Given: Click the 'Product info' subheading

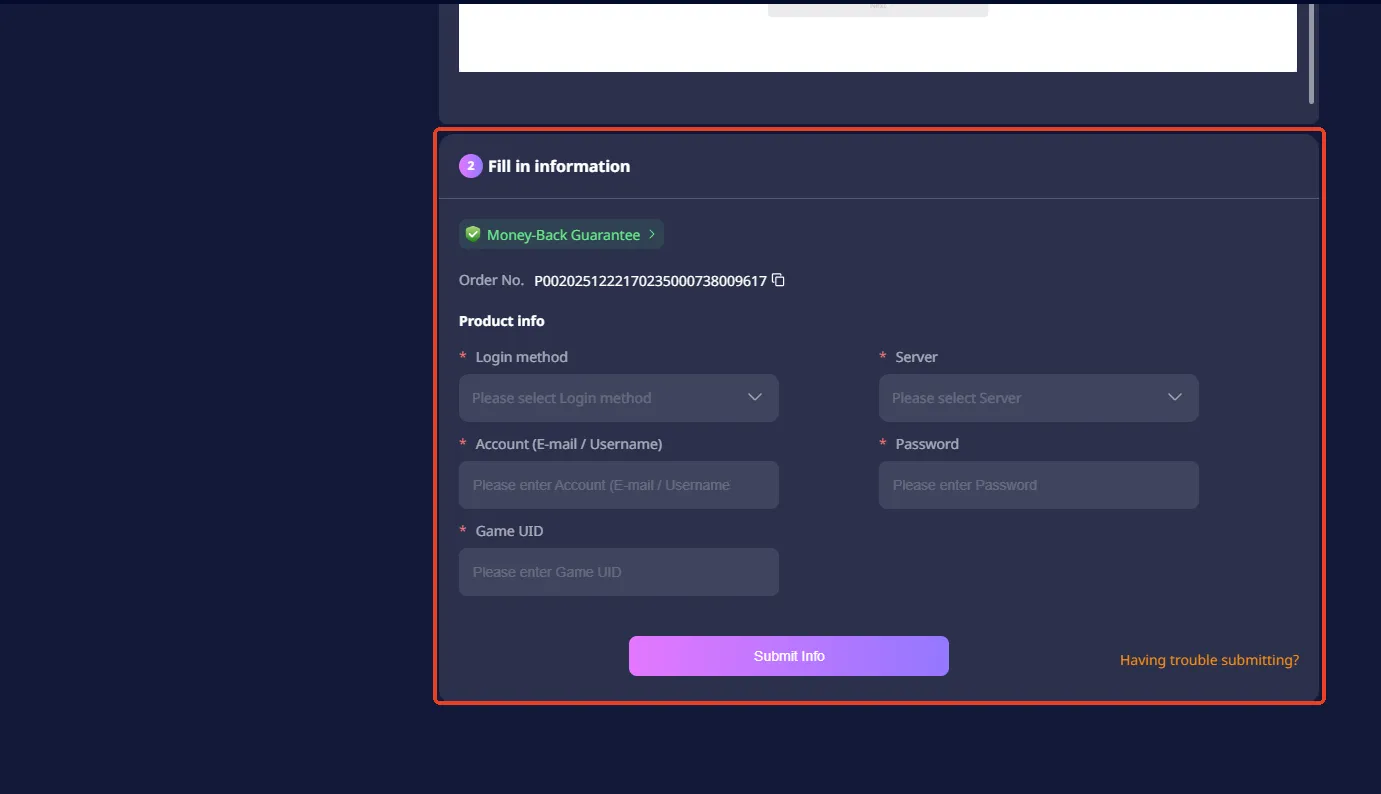Looking at the screenshot, I should [502, 321].
